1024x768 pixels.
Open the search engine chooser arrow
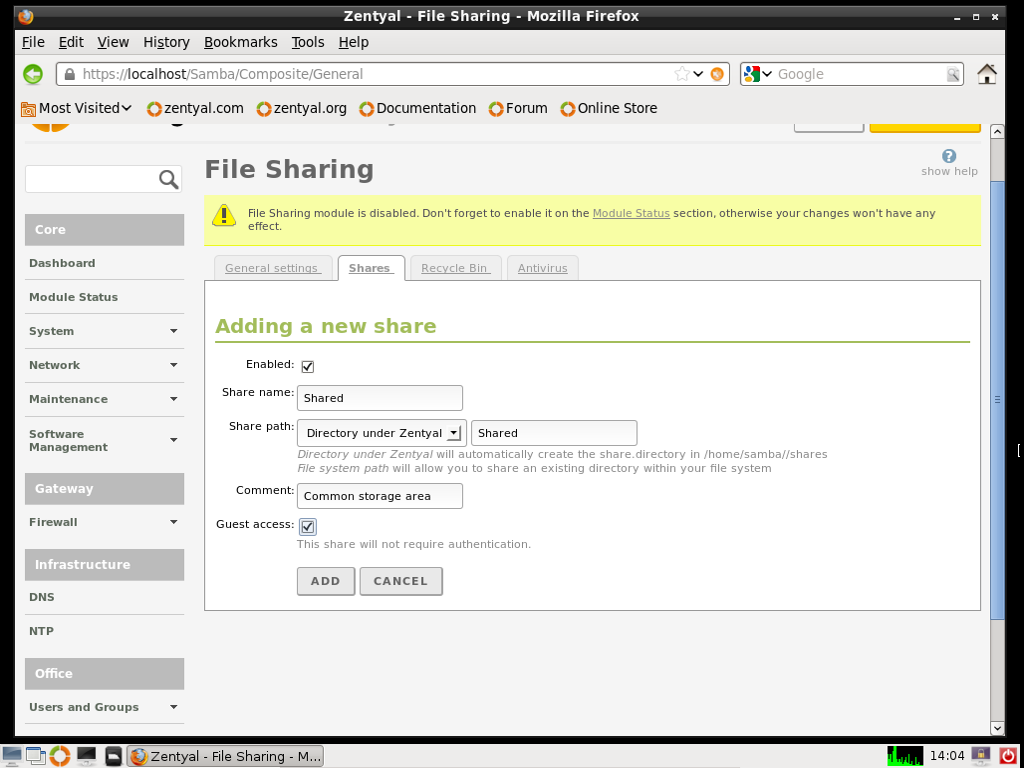[767, 74]
